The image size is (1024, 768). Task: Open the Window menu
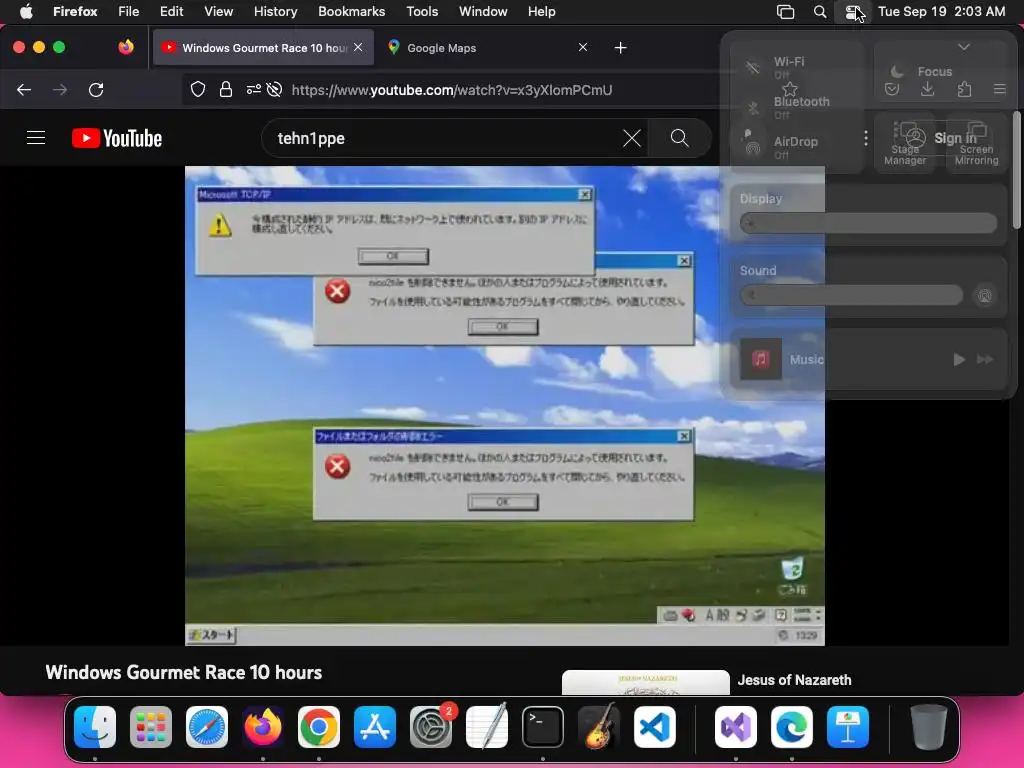(483, 12)
